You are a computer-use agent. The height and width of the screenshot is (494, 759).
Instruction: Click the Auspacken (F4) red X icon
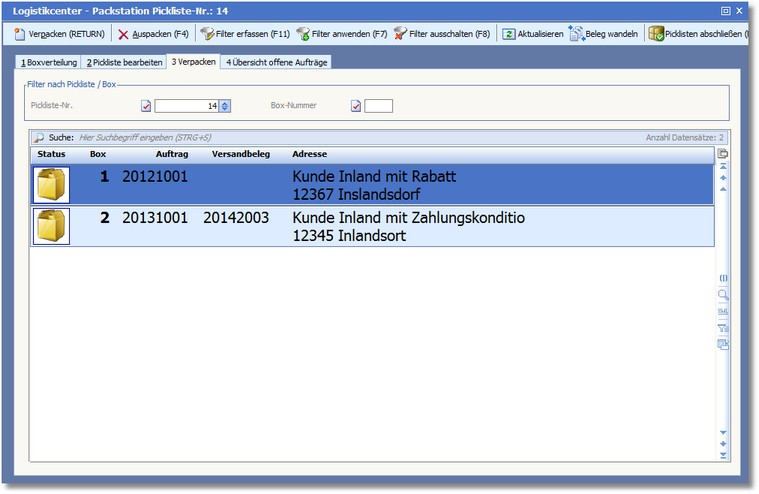coord(123,34)
